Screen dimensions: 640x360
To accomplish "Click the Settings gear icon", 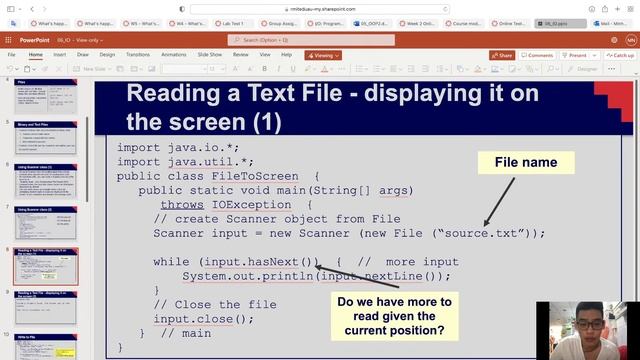I will point(614,40).
